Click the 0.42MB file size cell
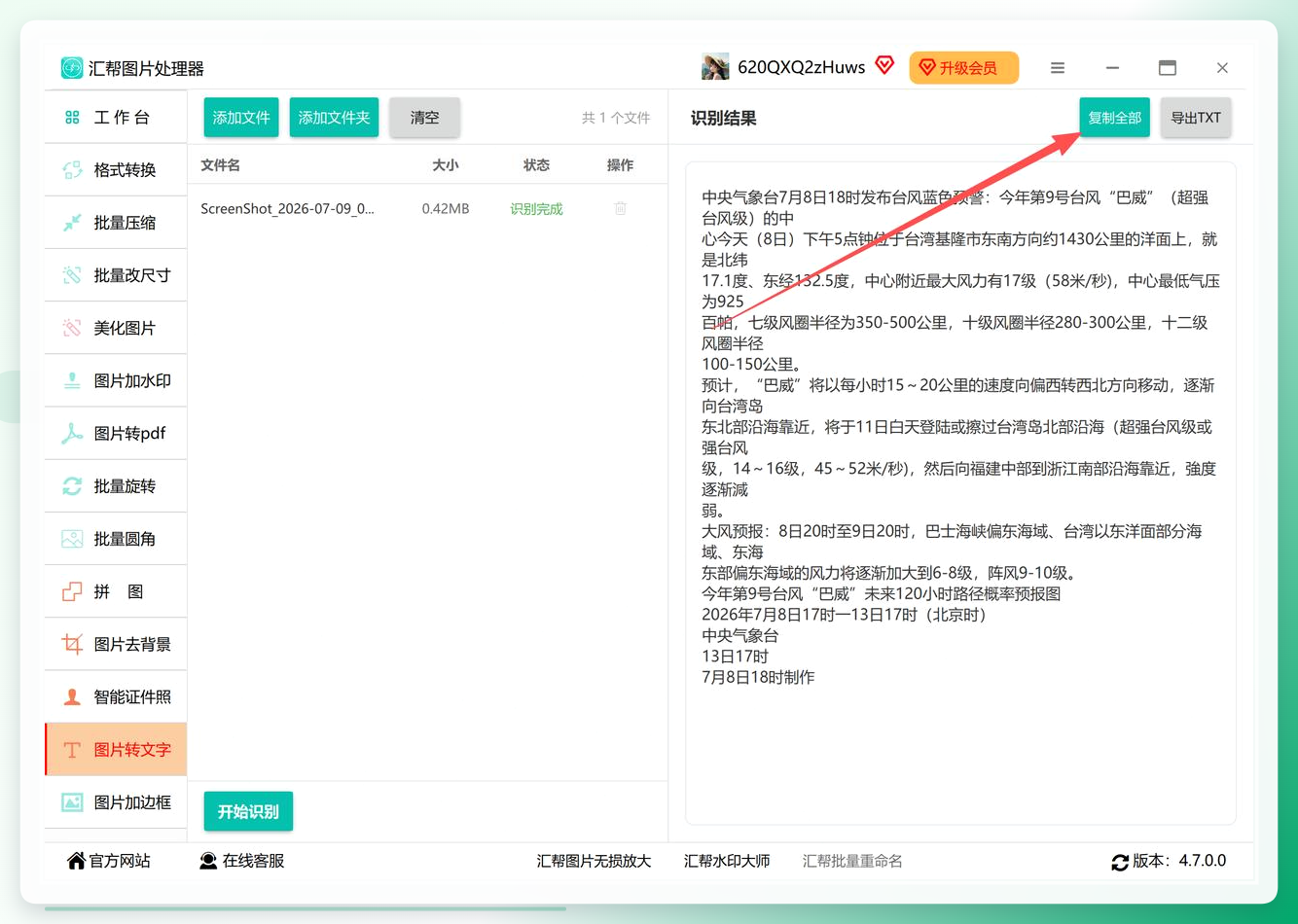 [x=446, y=208]
